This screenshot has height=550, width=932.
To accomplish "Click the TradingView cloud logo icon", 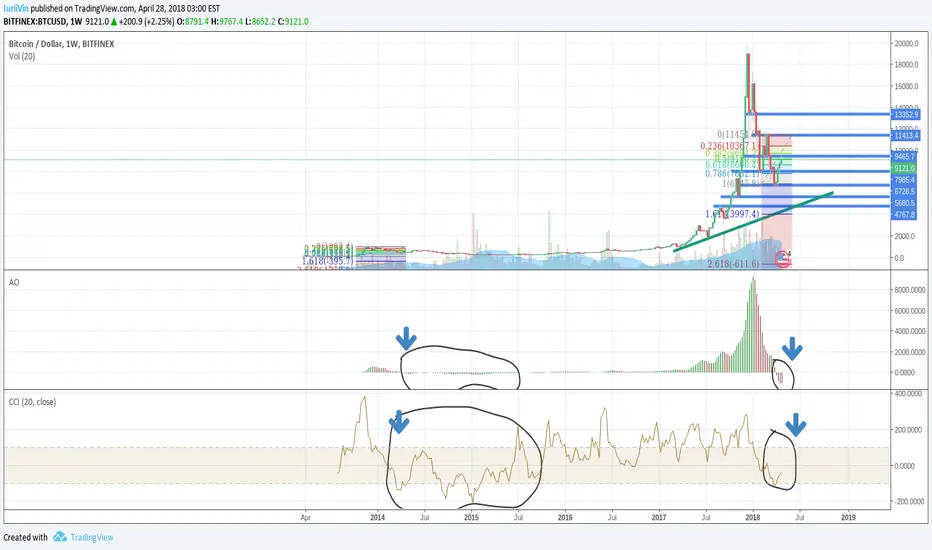I will (x=59, y=537).
